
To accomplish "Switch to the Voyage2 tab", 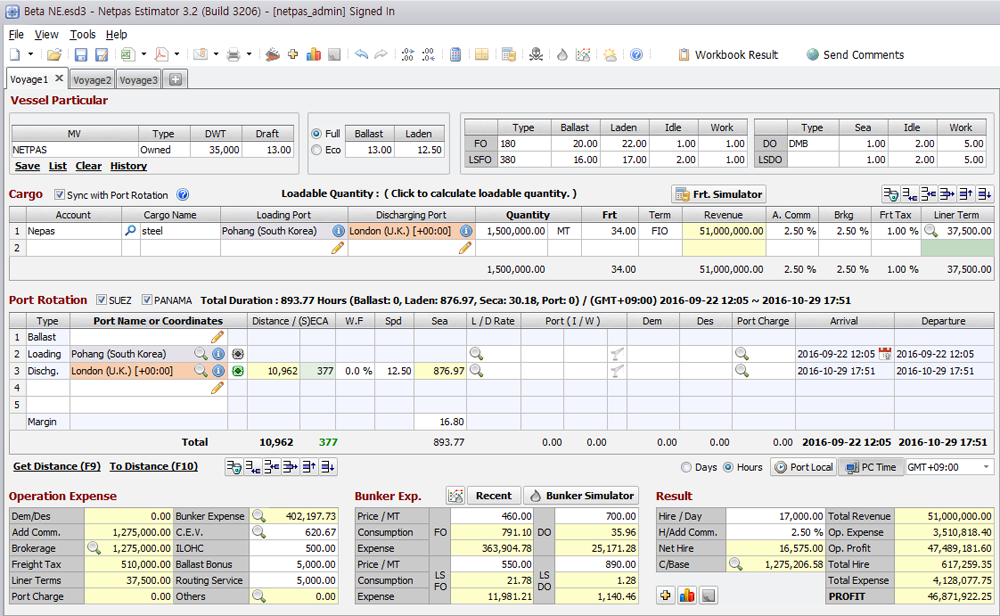I will 92,78.
